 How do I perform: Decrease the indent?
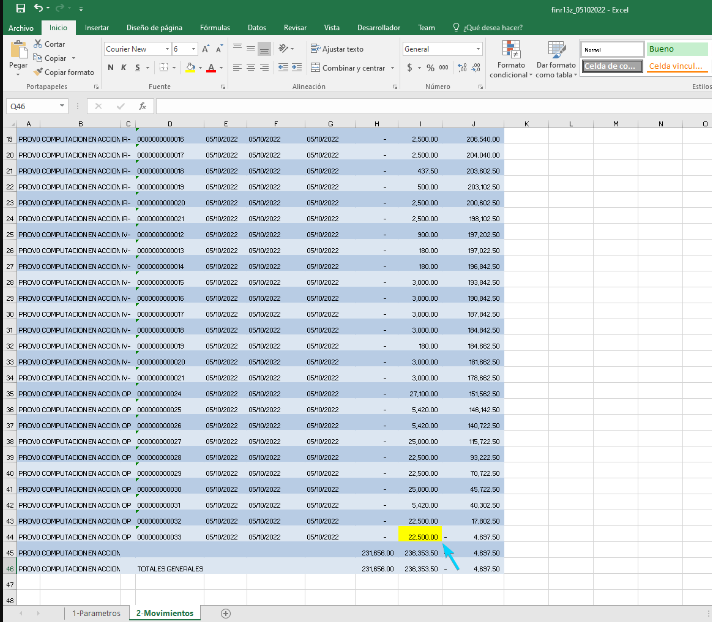283,67
